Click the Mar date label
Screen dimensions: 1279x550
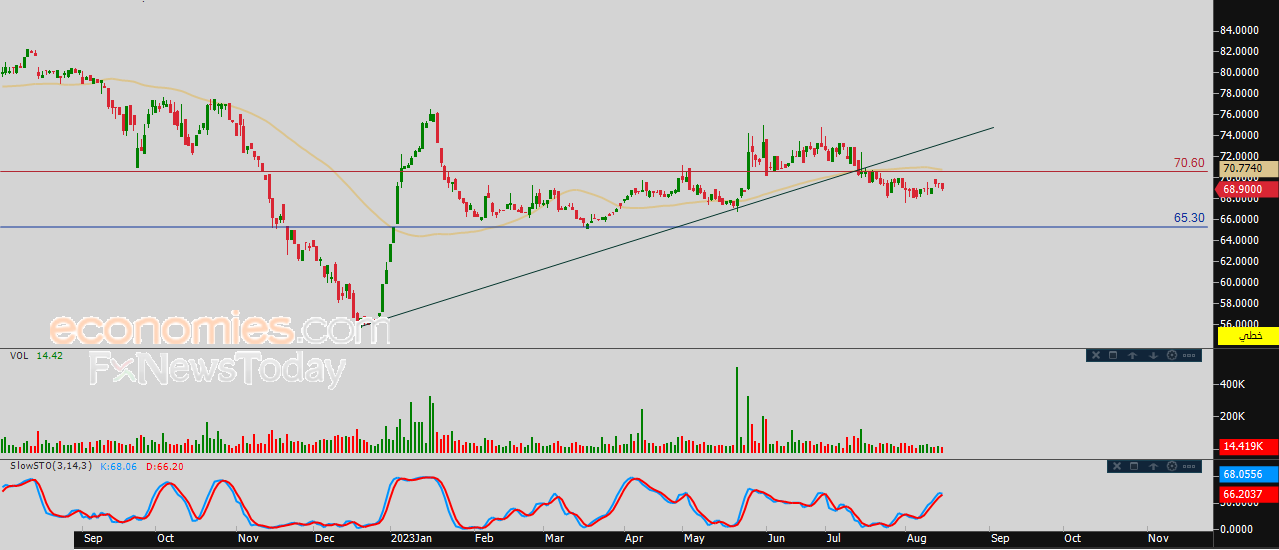pos(555,538)
